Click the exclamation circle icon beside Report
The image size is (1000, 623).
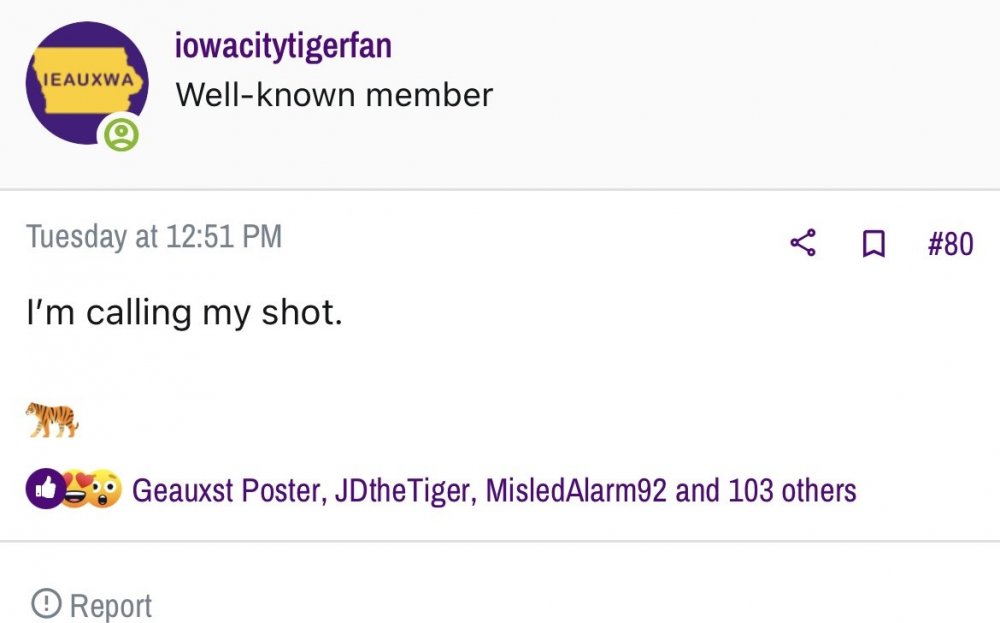(45, 604)
